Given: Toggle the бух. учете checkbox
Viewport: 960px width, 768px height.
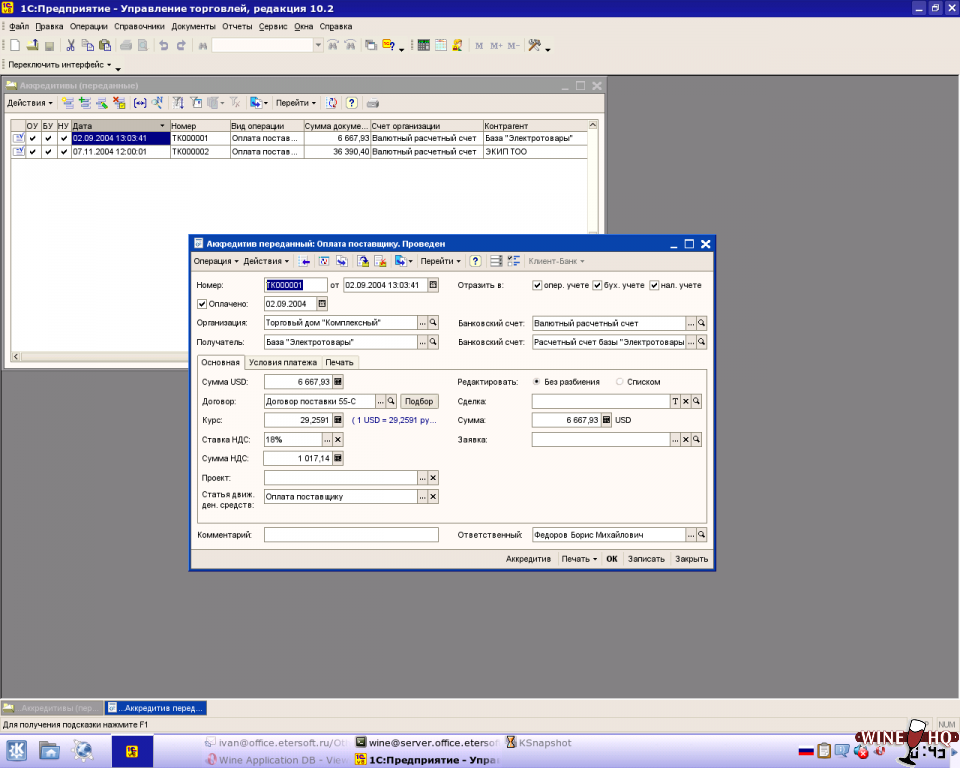Looking at the screenshot, I should 597,285.
